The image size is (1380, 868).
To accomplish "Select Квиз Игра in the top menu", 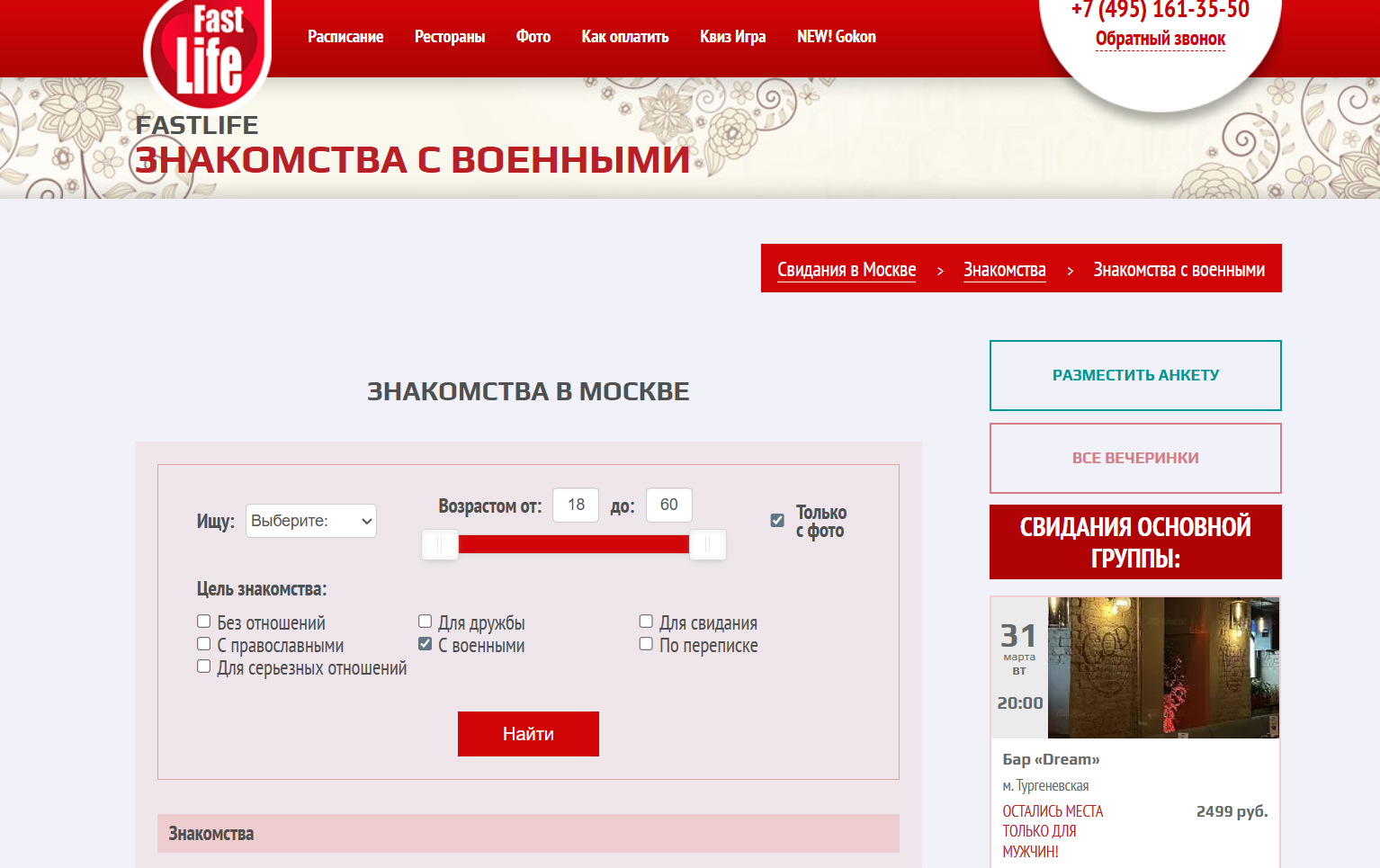I will click(x=733, y=37).
